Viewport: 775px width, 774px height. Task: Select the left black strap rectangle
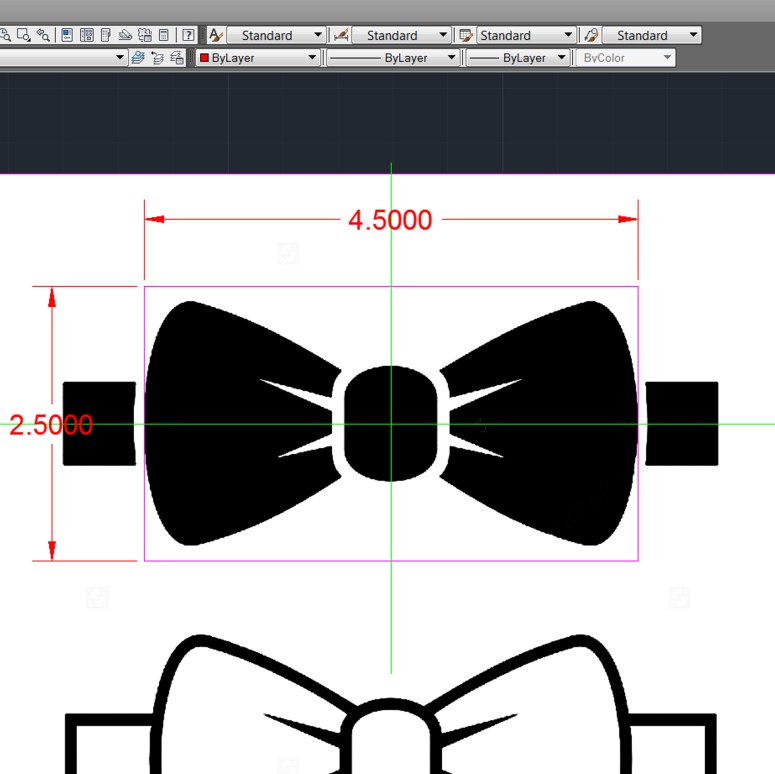(99, 424)
